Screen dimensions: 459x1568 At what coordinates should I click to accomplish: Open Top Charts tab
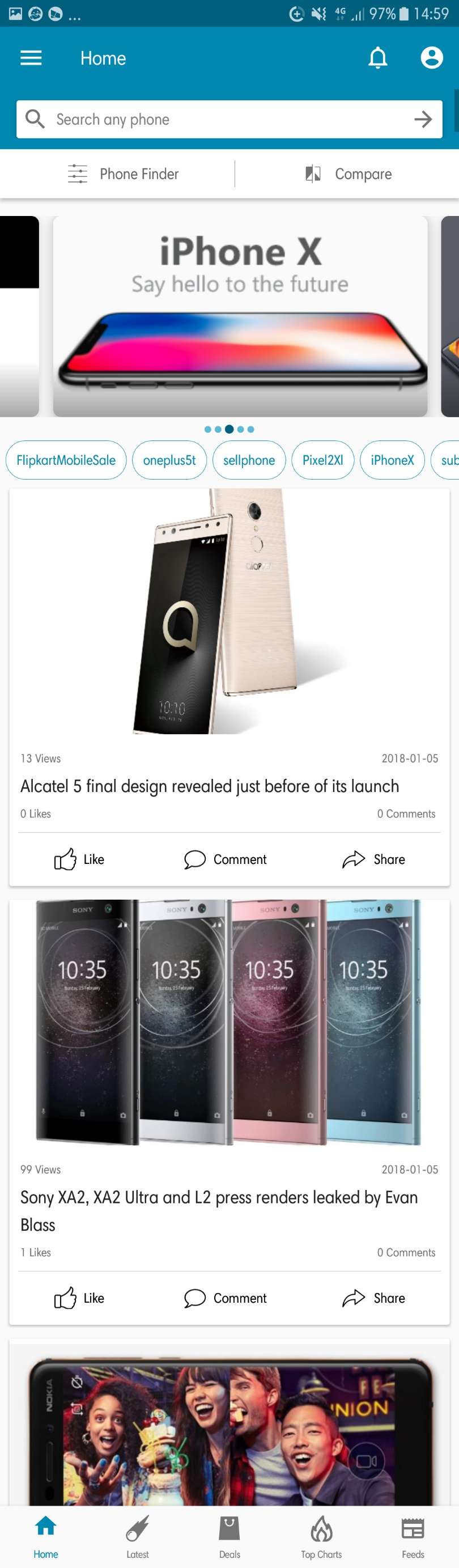(x=321, y=1537)
